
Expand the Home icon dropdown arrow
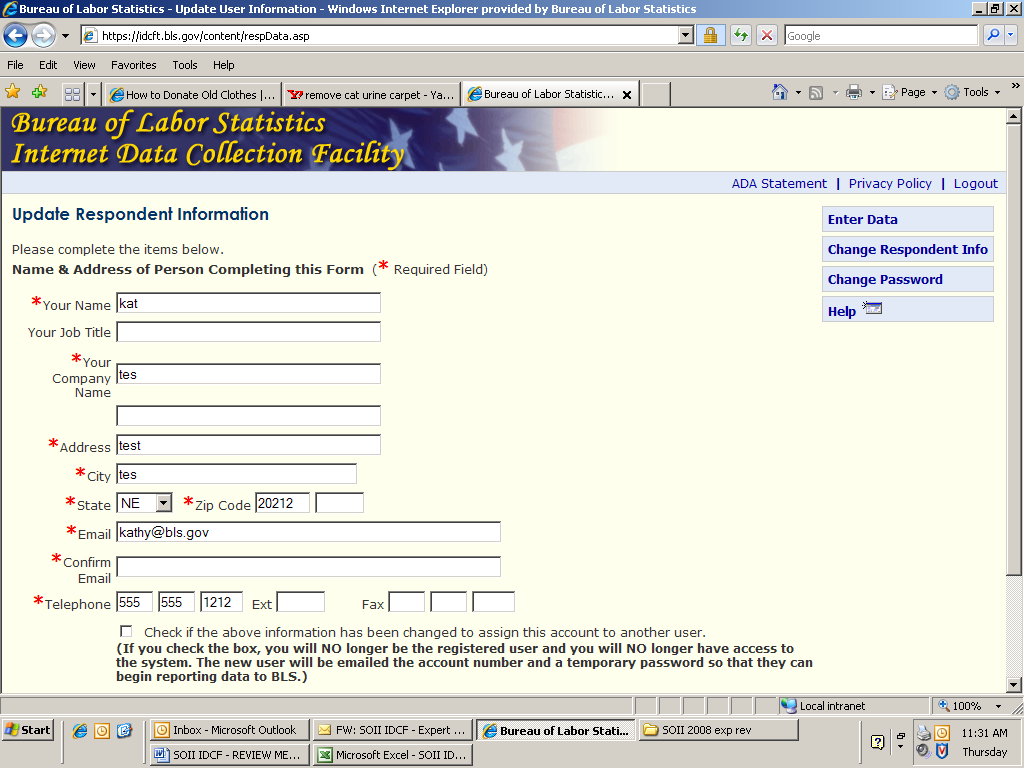[798, 93]
